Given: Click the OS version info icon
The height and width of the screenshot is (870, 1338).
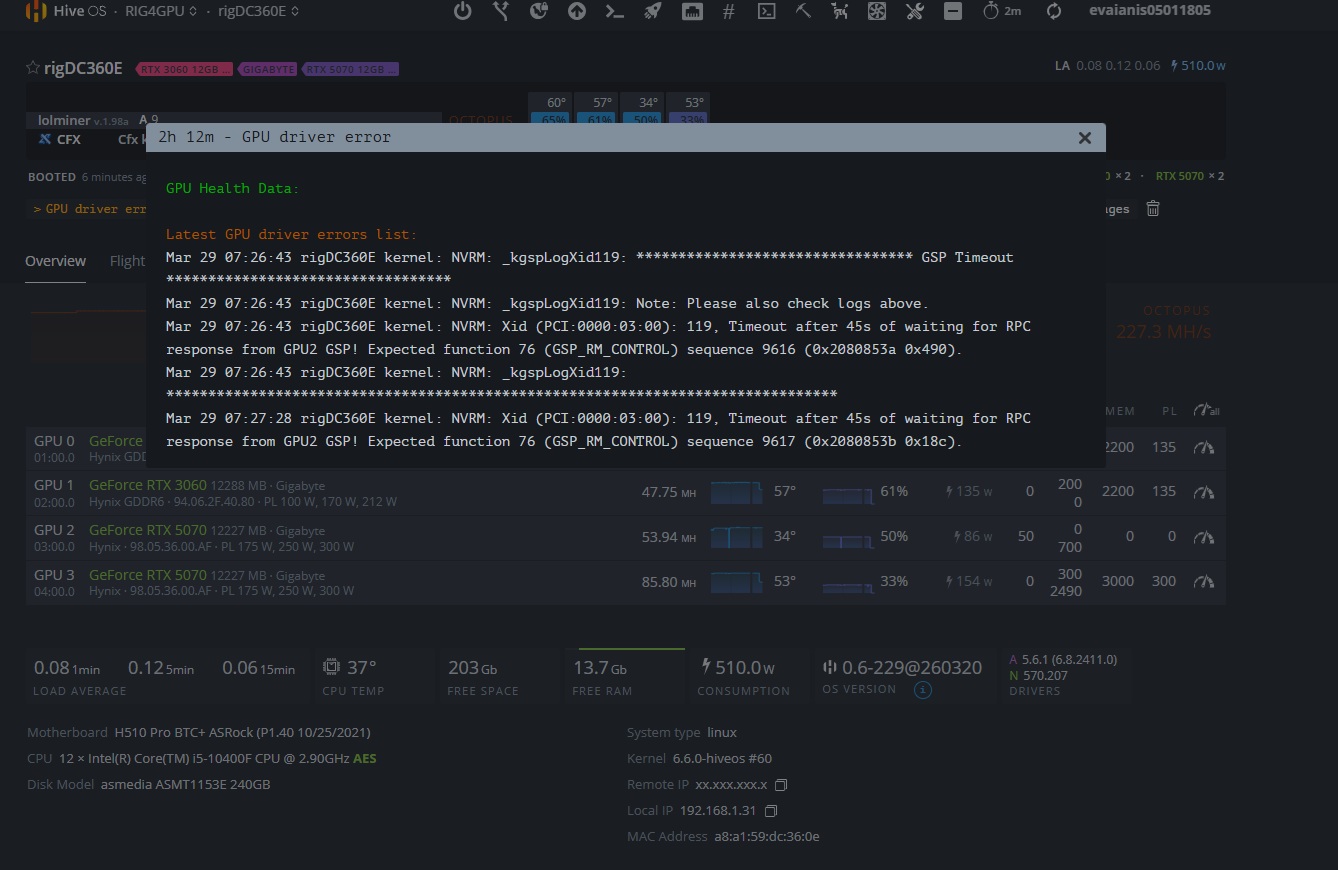Looking at the screenshot, I should pos(923,690).
